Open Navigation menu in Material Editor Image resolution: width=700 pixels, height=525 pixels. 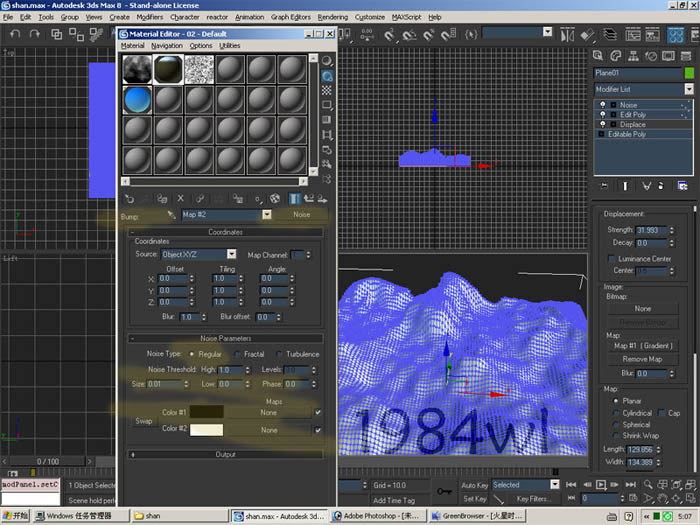point(167,46)
